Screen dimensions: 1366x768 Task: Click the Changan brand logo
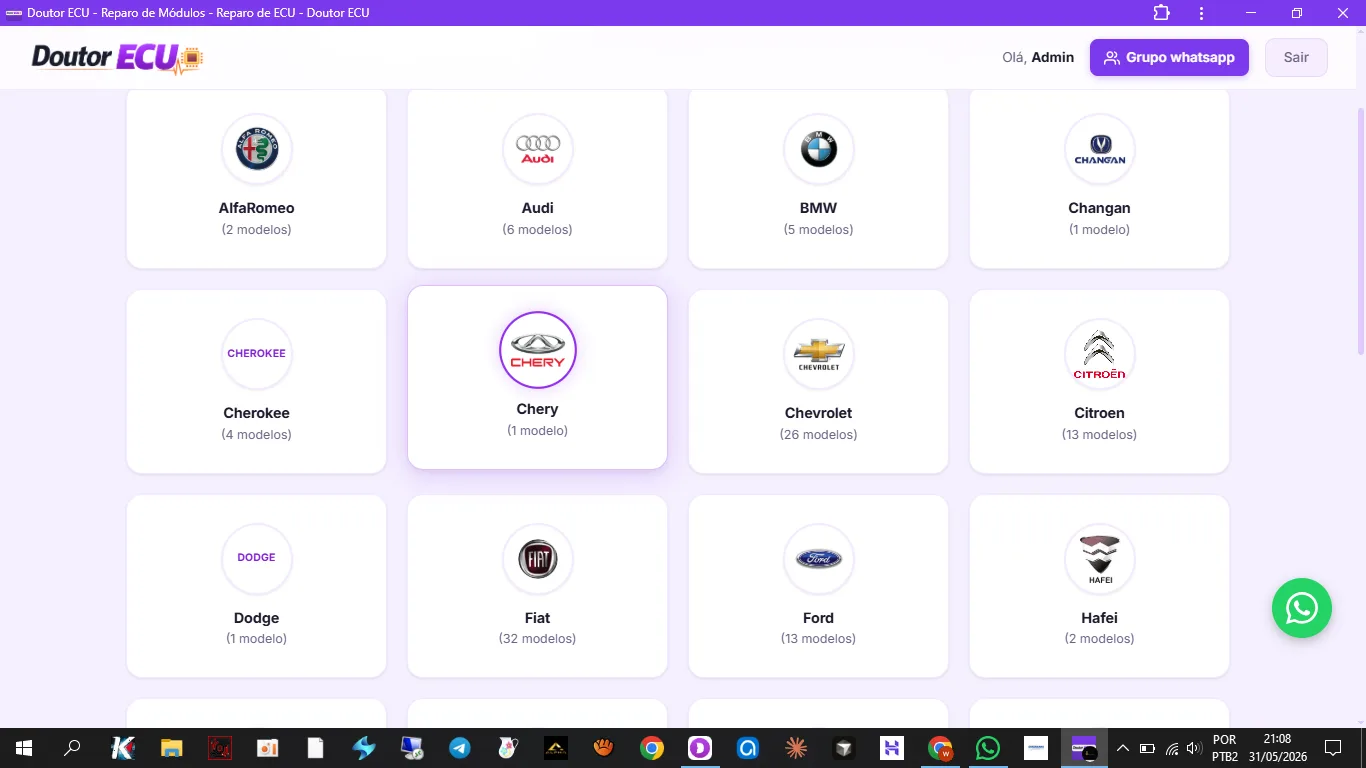[1100, 149]
